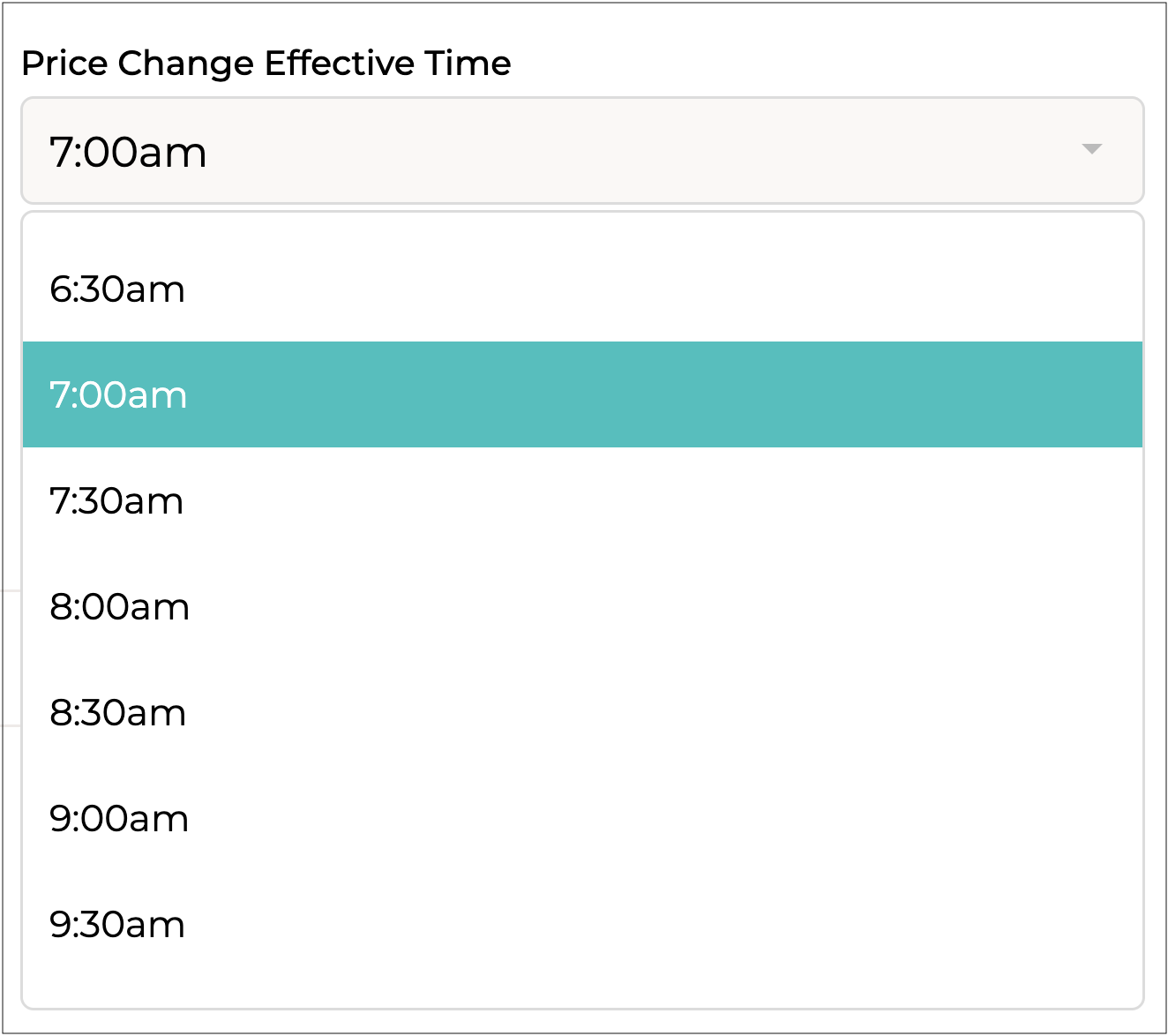Change price effective time to half past seven
Image resolution: width=1168 pixels, height=1036 pixels.
582,501
